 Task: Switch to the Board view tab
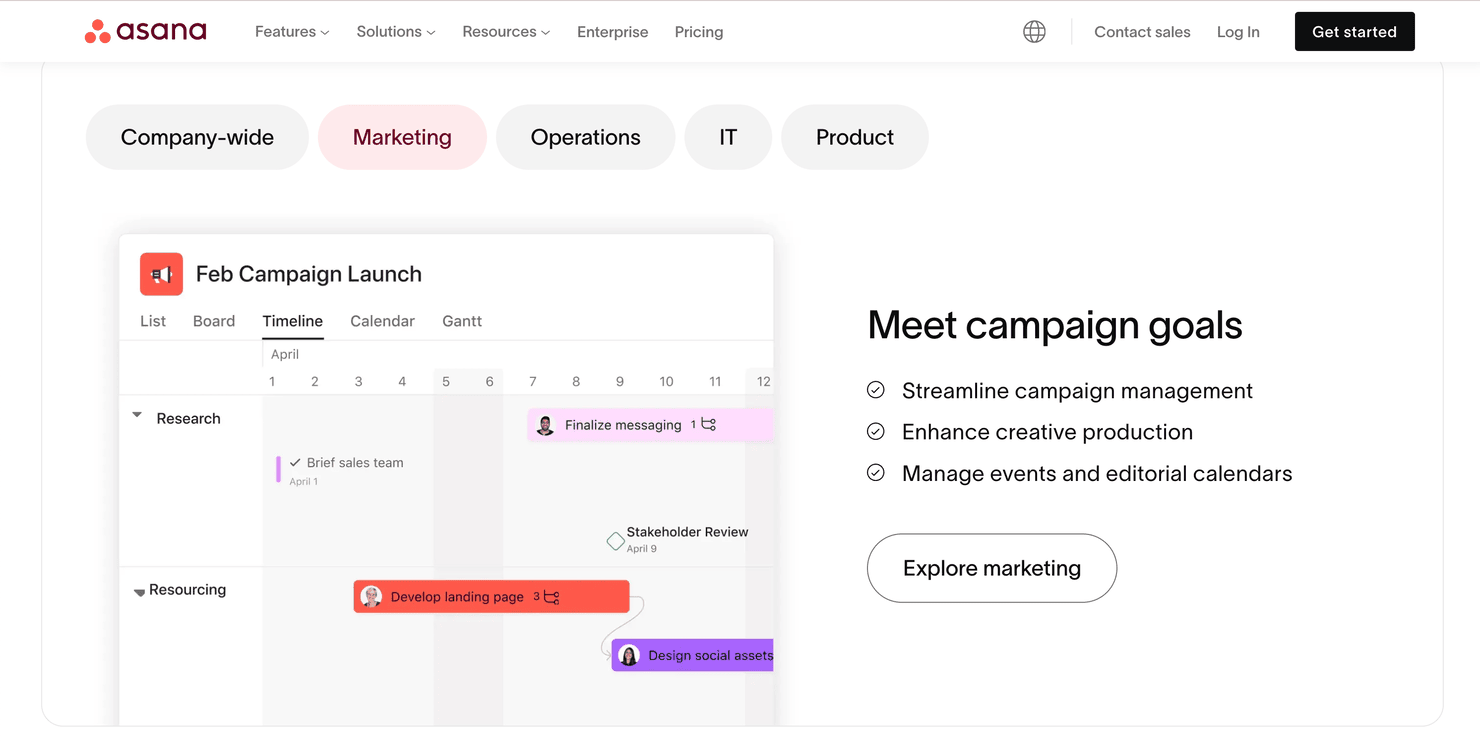214,321
